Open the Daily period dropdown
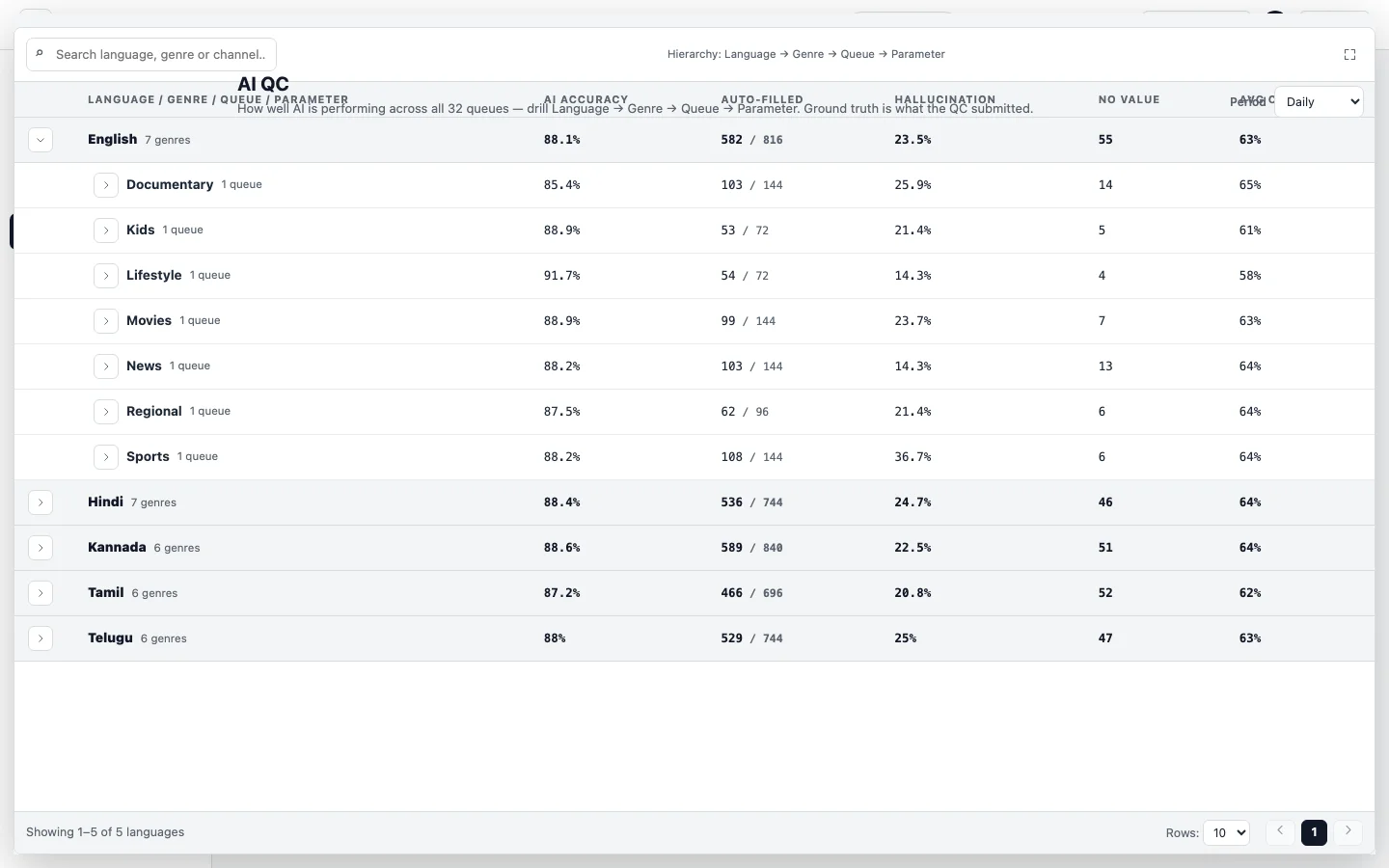The height and width of the screenshot is (868, 1389). 1319,101
